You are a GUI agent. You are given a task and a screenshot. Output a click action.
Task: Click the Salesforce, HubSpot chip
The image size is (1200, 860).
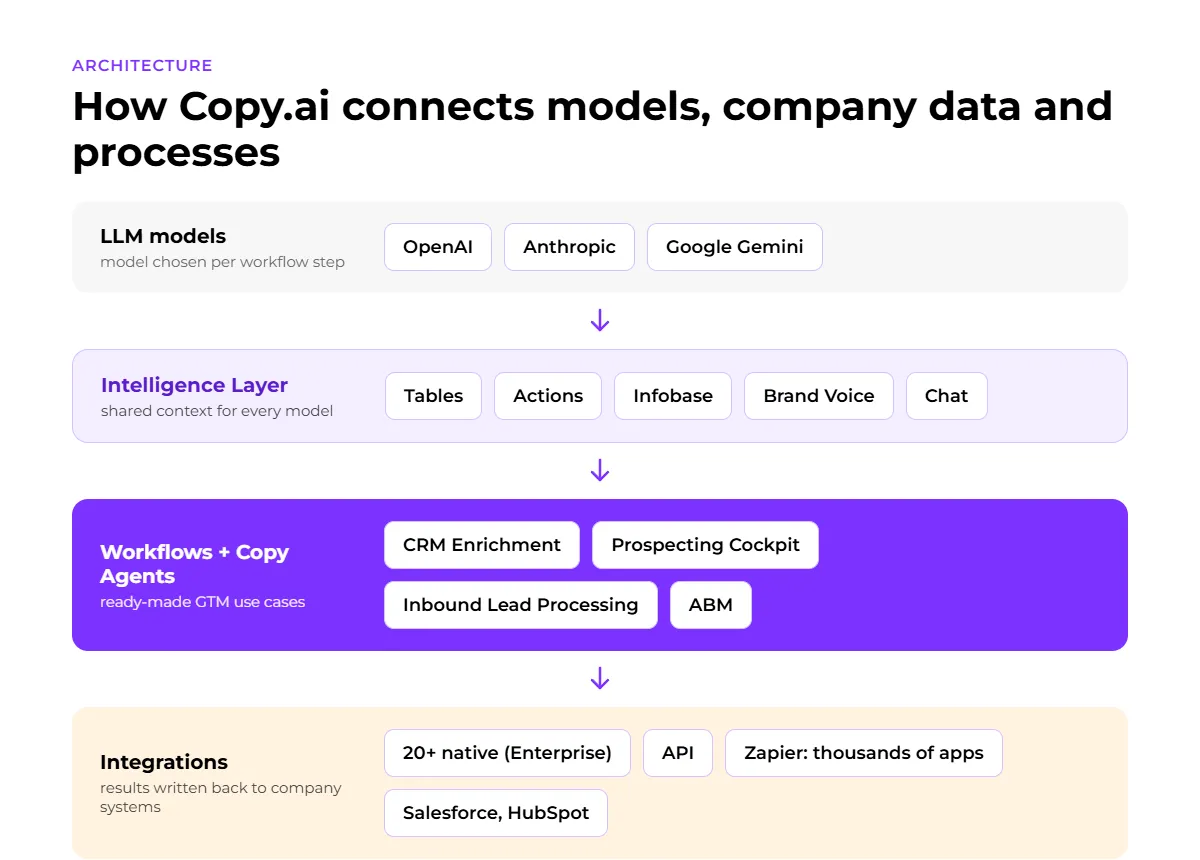[496, 813]
